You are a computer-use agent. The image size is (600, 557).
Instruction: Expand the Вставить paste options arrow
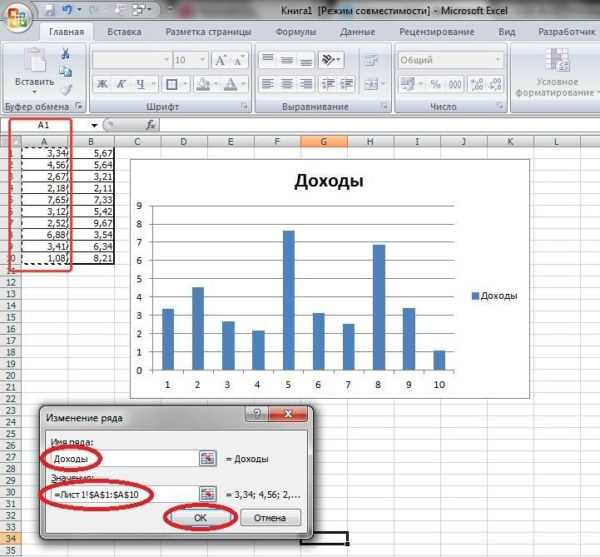pyautogui.click(x=34, y=92)
